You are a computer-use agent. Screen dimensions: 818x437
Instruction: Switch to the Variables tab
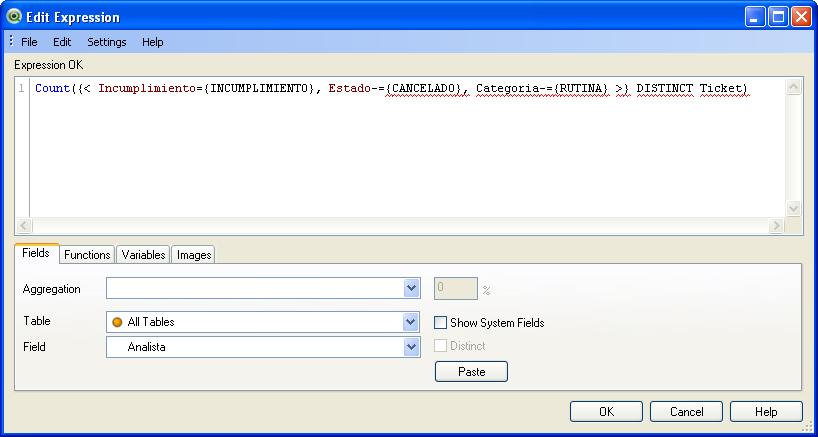click(143, 255)
